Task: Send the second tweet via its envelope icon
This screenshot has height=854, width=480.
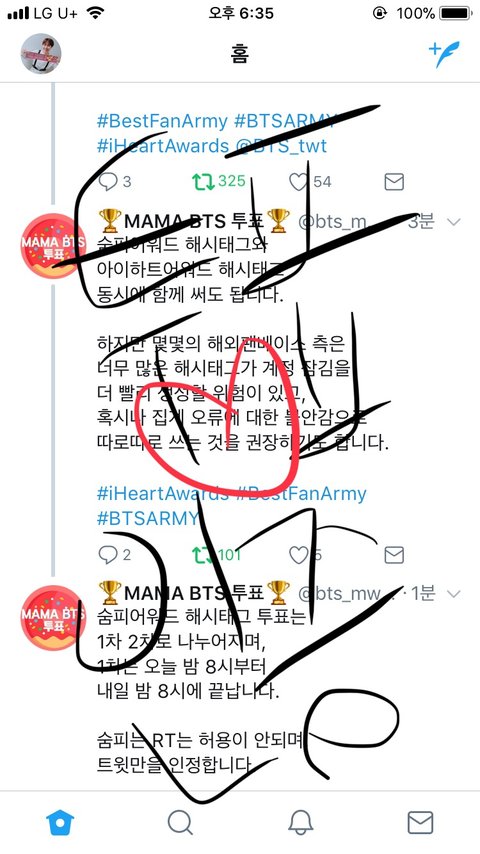Action: (x=394, y=555)
